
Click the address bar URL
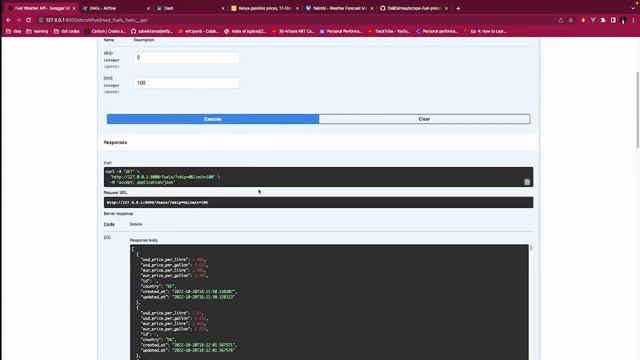click(x=96, y=20)
